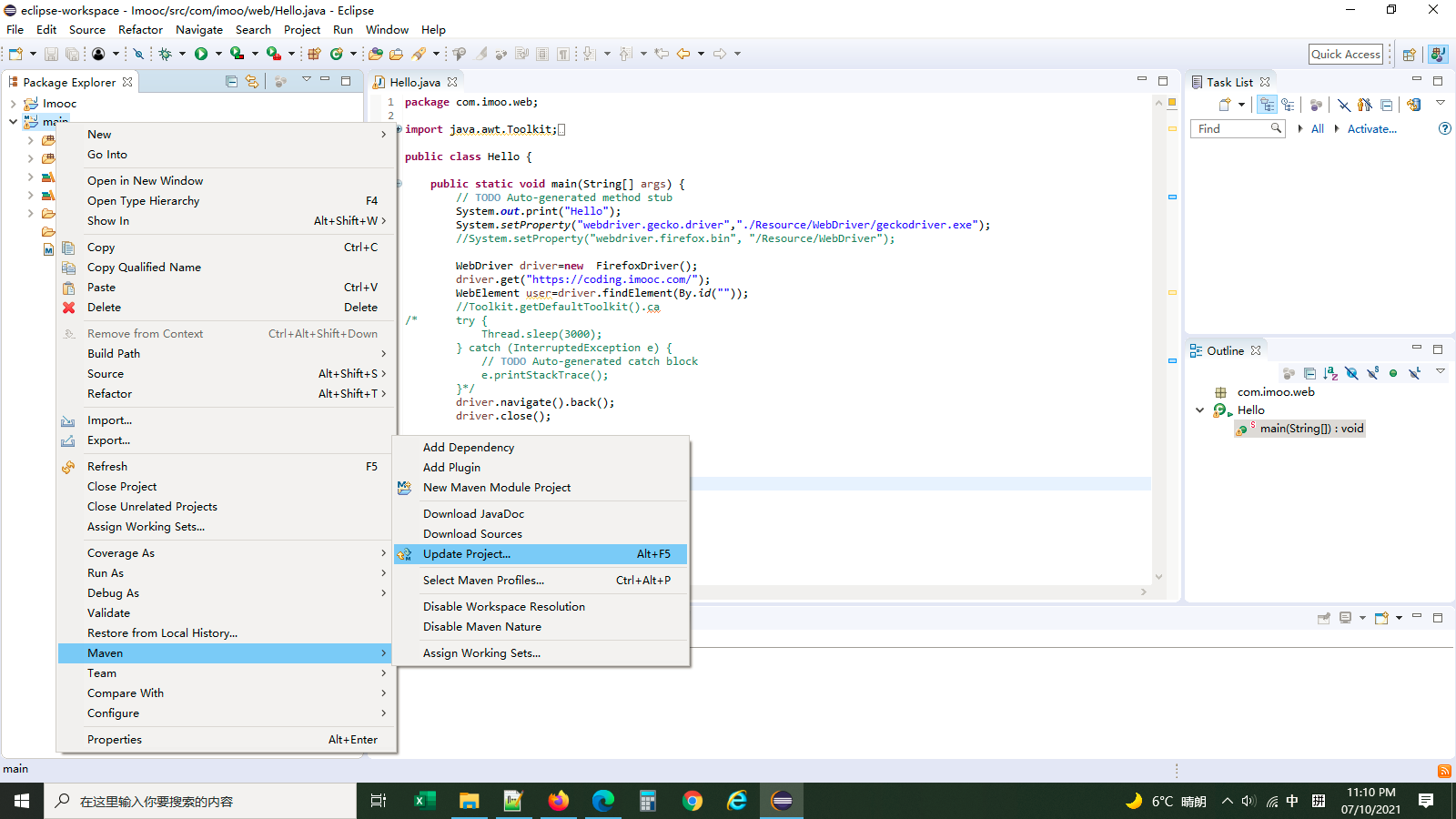Image resolution: width=1456 pixels, height=819 pixels.
Task: Open a new Java project with New wizard icon
Action: click(14, 54)
